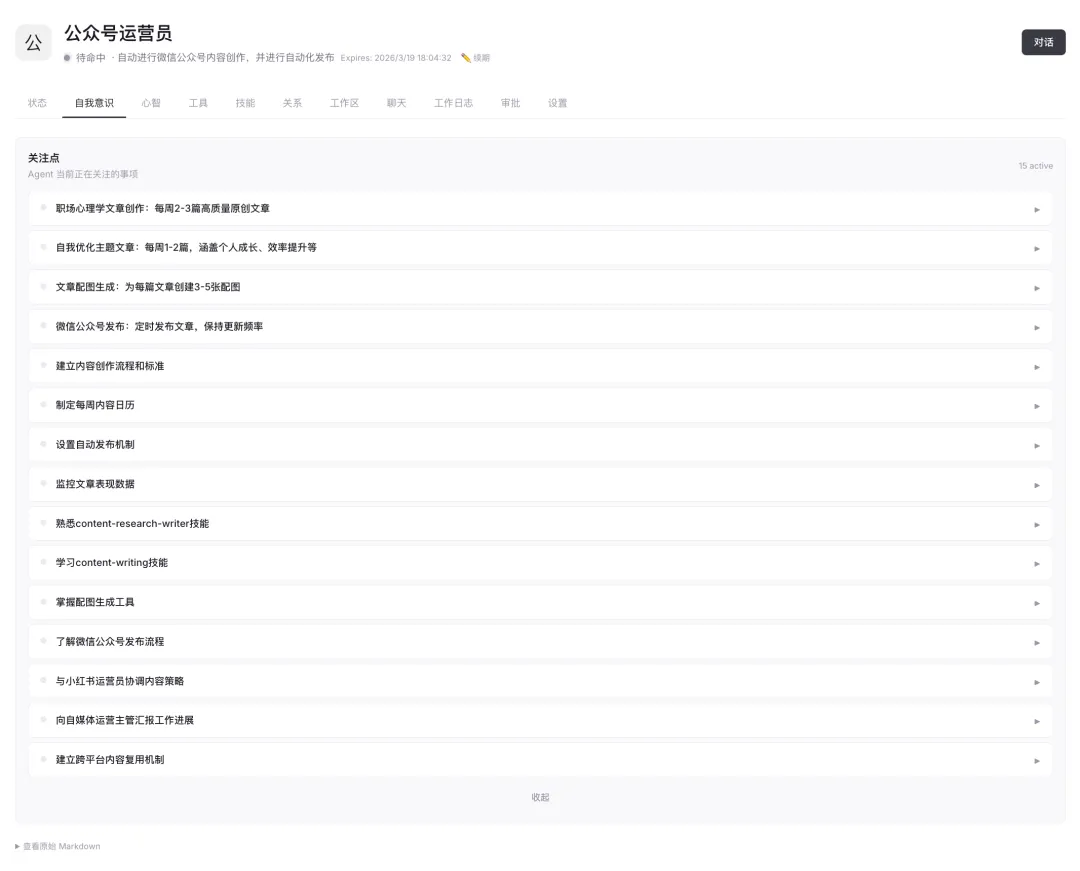
Task: Expand the 建立内容创作流程和标准 arrow
Action: [1037, 367]
